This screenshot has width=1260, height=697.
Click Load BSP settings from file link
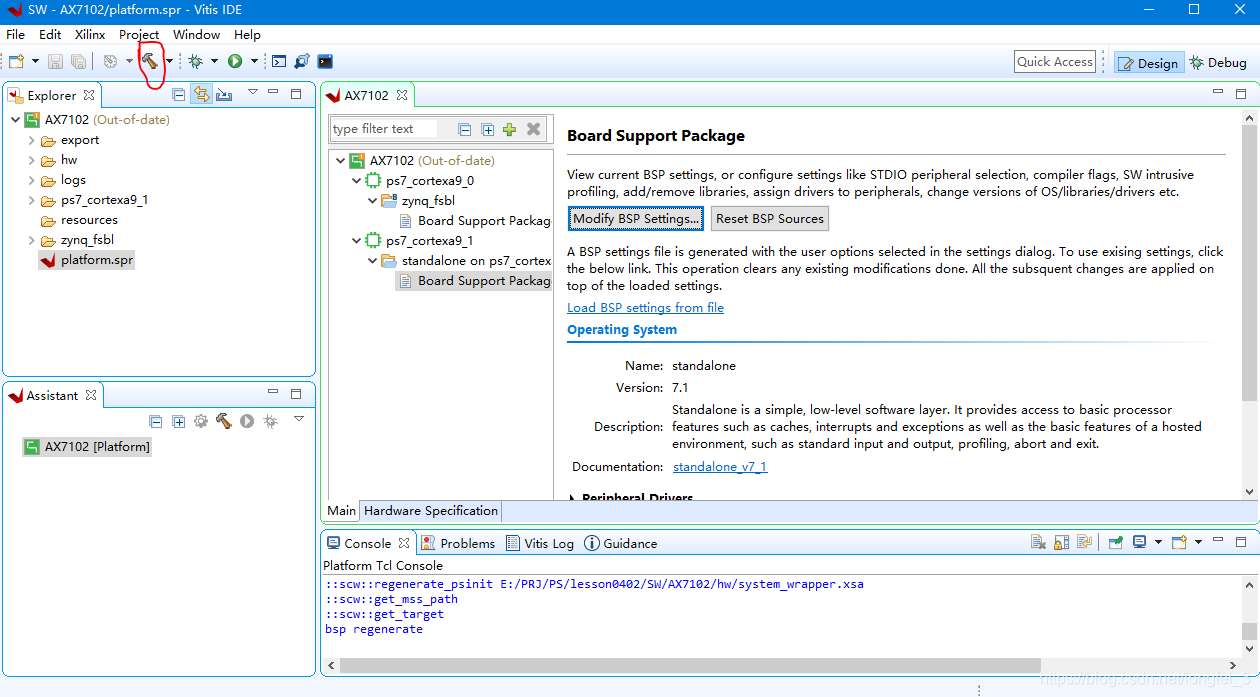coord(645,308)
